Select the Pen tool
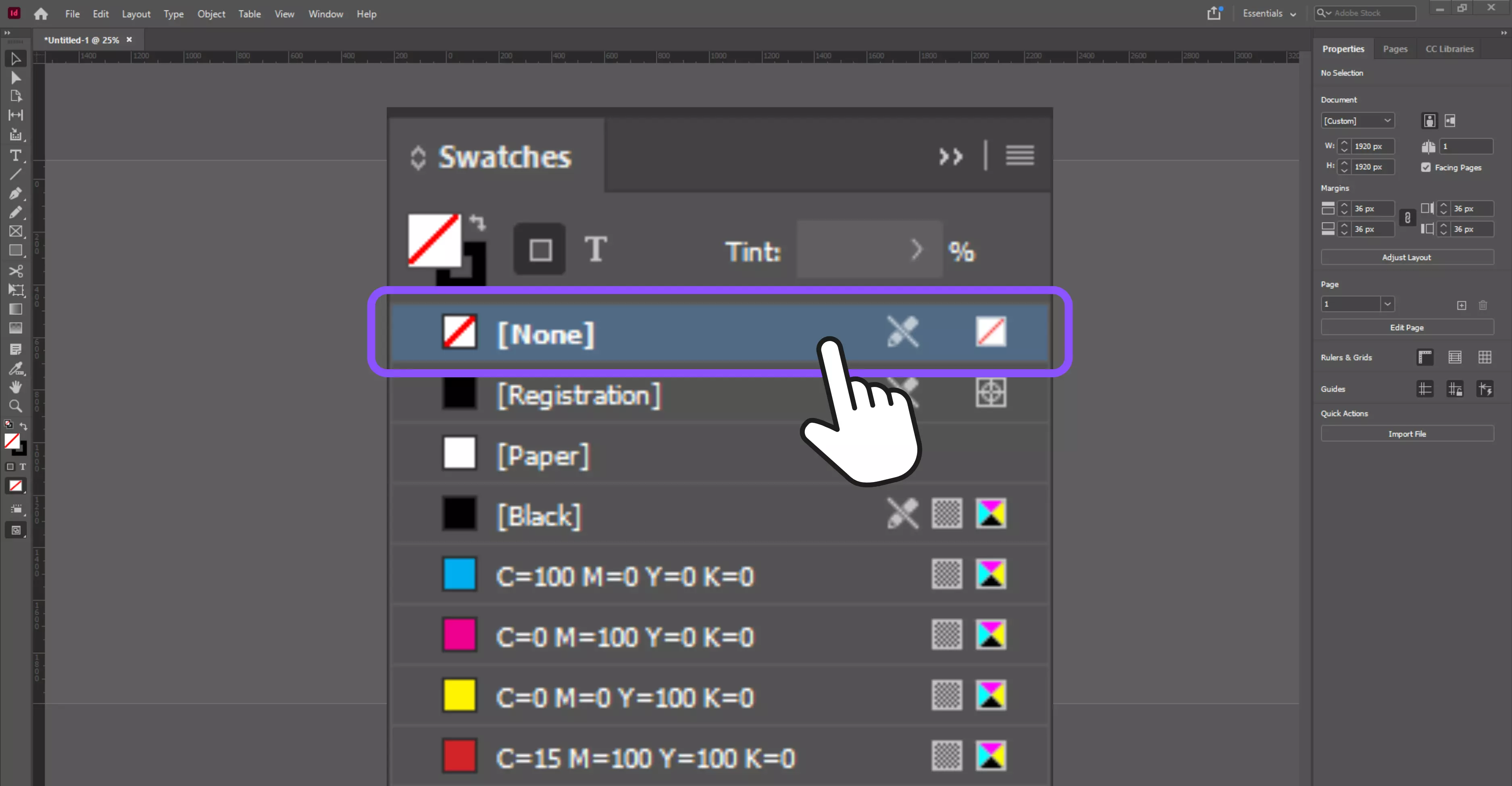The image size is (1512, 786). coord(16,193)
